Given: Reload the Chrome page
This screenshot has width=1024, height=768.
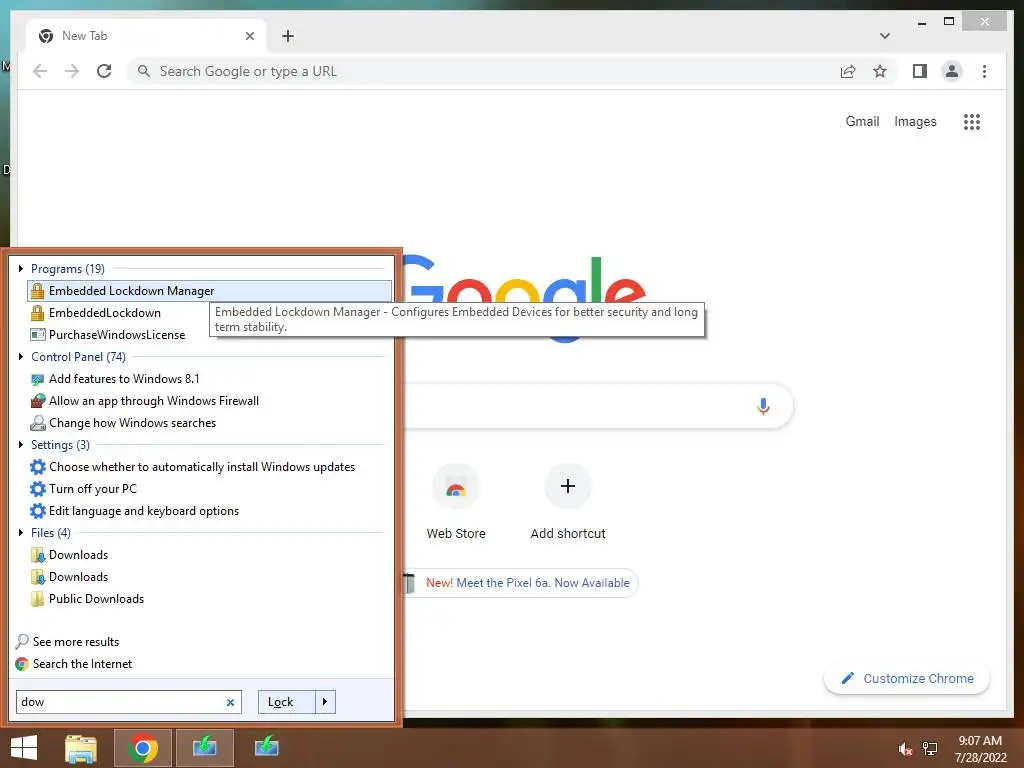Looking at the screenshot, I should click(104, 71).
